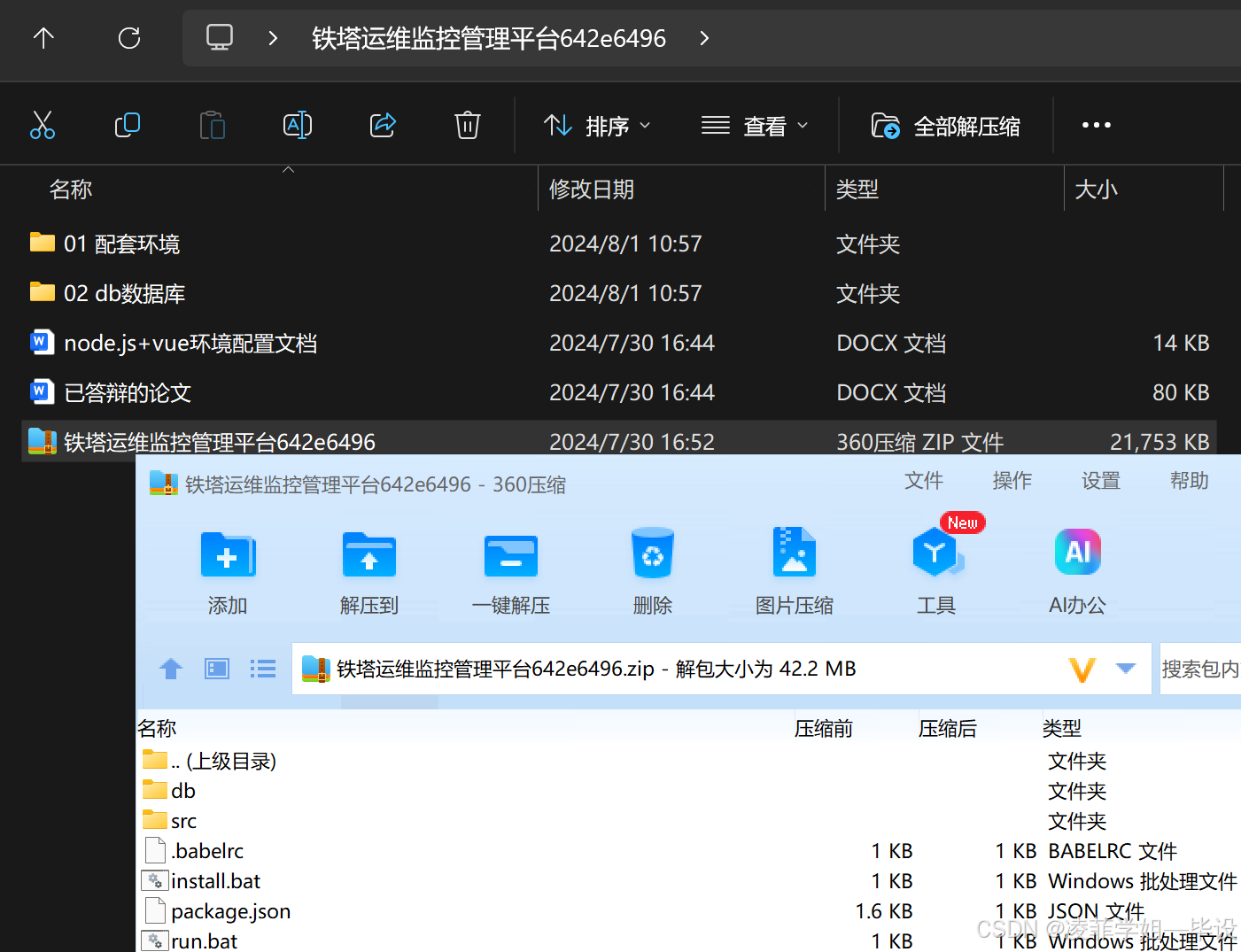The height and width of the screenshot is (952, 1241).
Task: Click 添加 add icon in 360压缩
Action: (228, 573)
